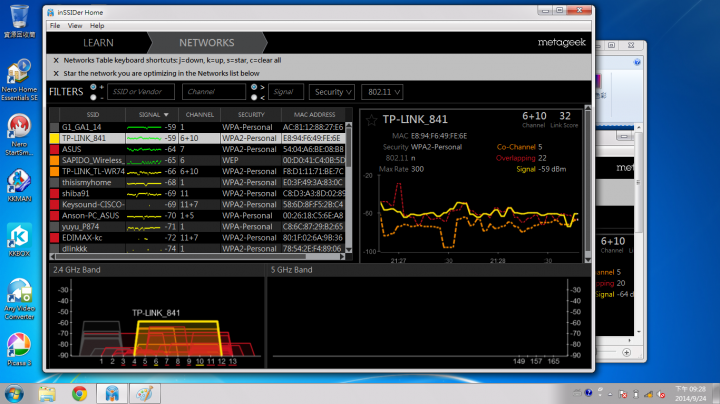The image size is (720, 404).
Task: Select the exclude (-) filter radio button
Action: (x=93, y=97)
